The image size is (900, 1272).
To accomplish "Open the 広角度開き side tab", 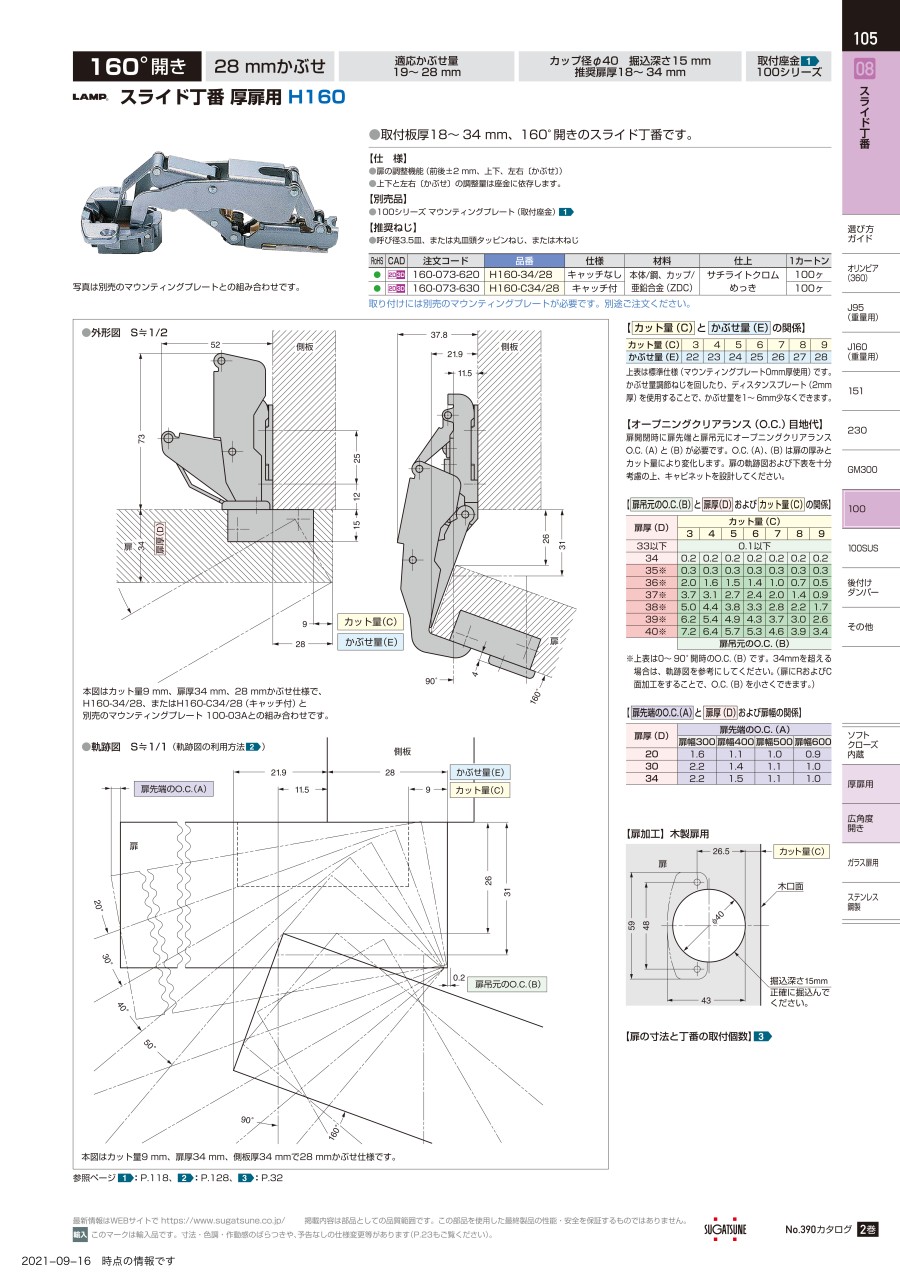I will coord(862,823).
